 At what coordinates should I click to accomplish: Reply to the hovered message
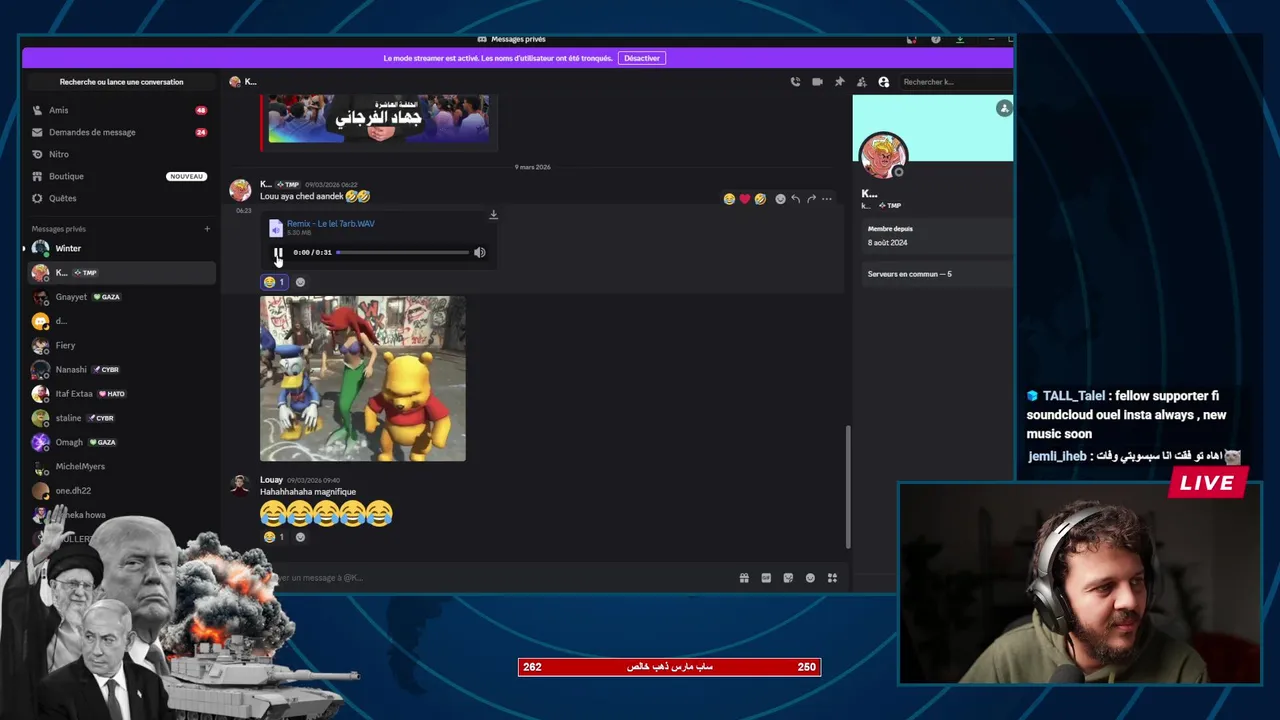pos(795,199)
